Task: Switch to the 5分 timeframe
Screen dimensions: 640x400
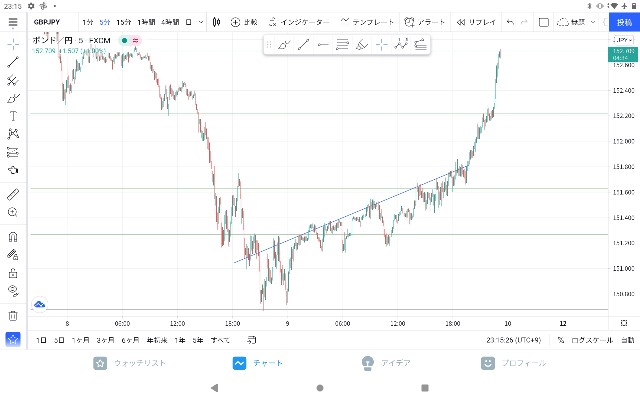Action: (105, 22)
